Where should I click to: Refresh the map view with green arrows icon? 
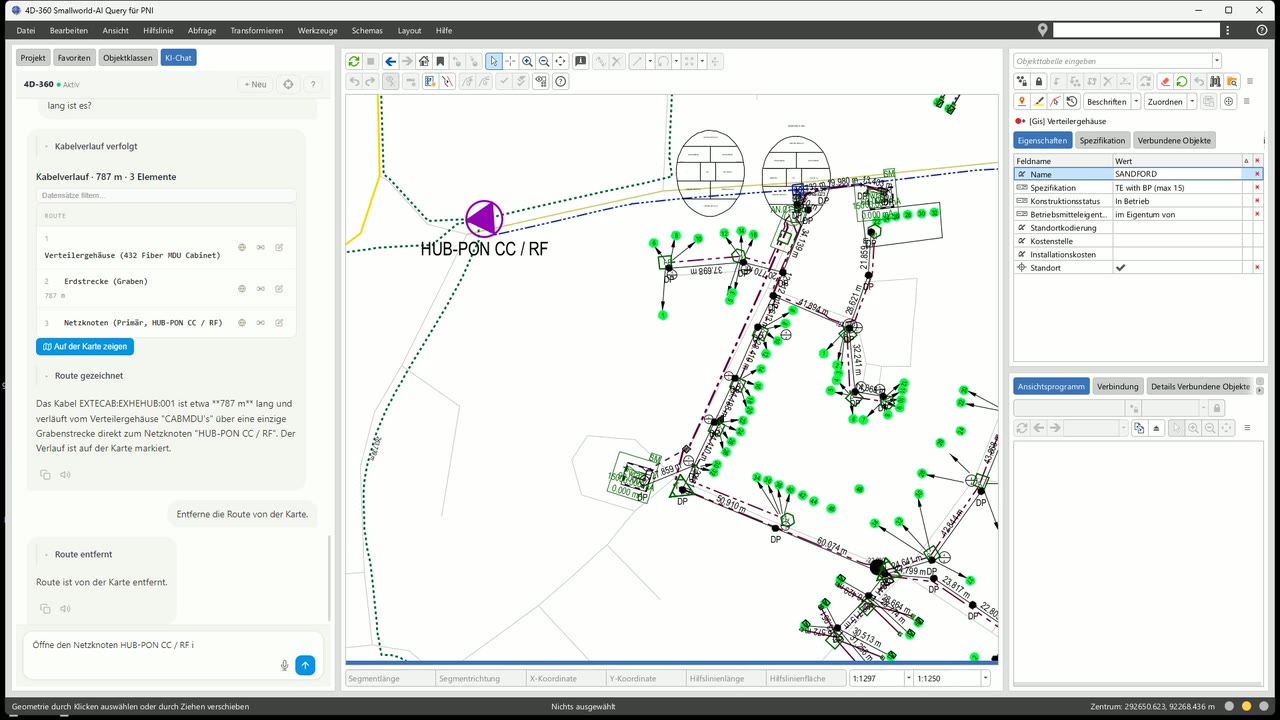pyautogui.click(x=354, y=61)
